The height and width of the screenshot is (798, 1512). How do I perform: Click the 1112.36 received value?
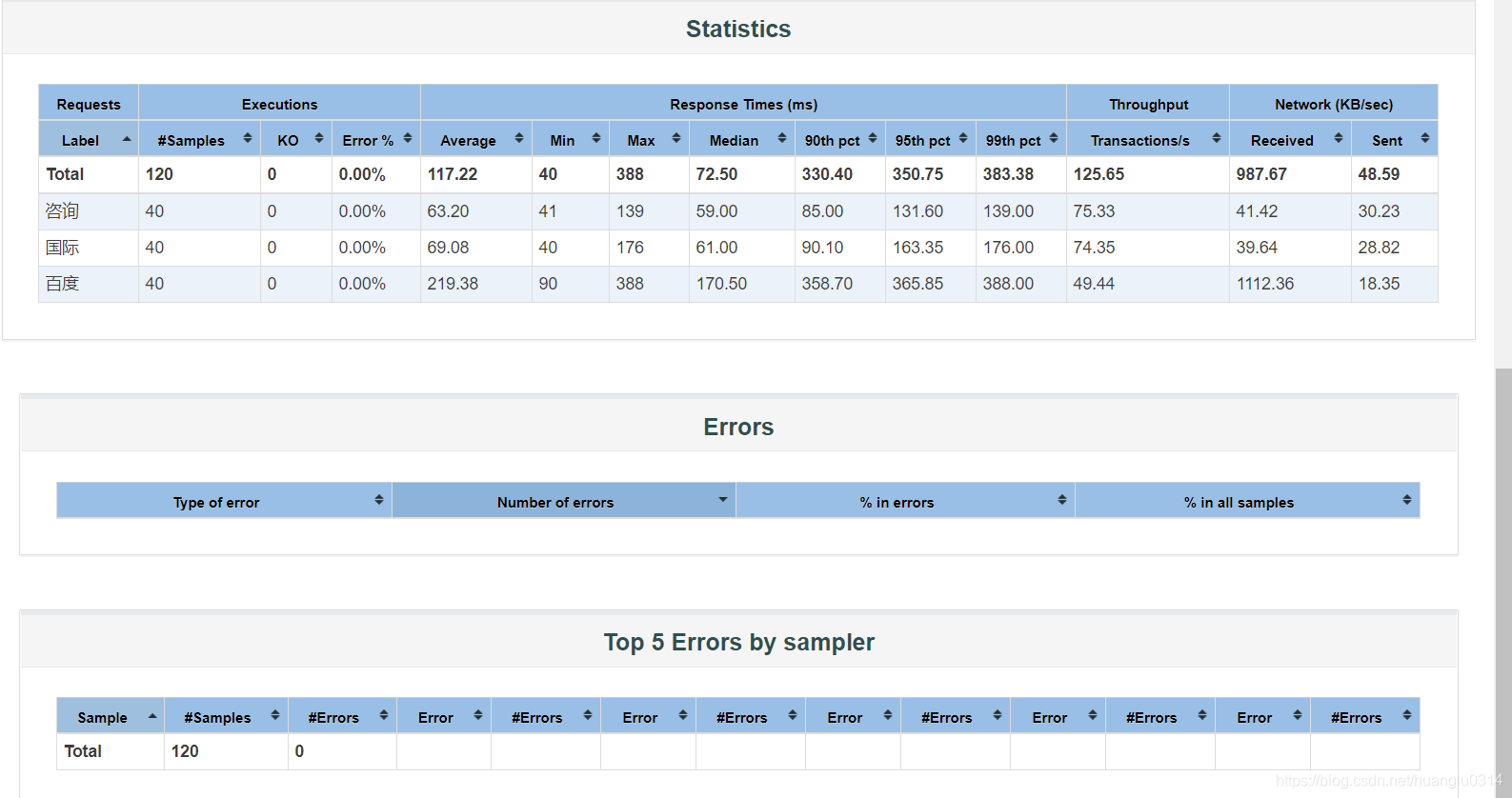click(1265, 284)
